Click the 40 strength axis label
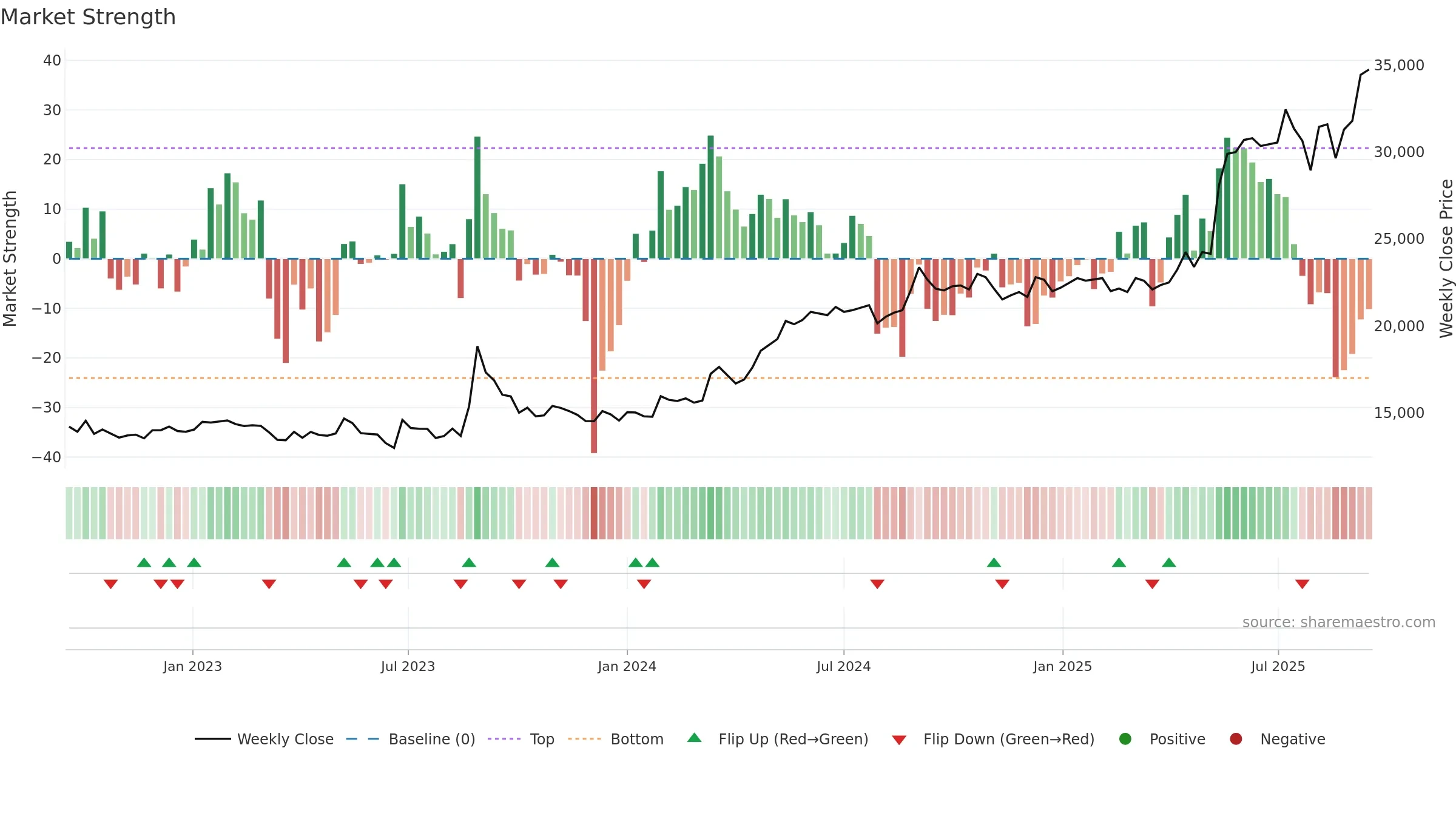 tap(52, 61)
